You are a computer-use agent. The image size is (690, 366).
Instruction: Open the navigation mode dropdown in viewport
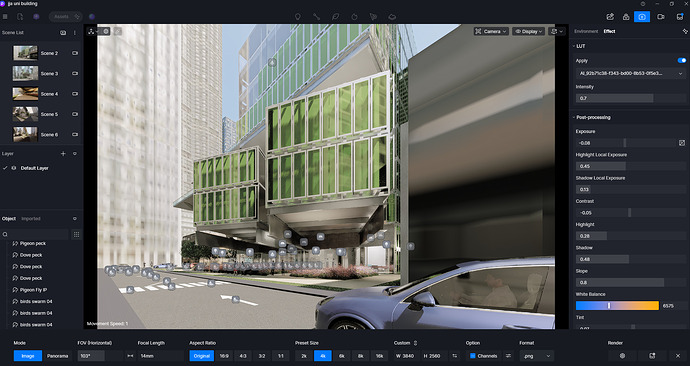(x=92, y=31)
